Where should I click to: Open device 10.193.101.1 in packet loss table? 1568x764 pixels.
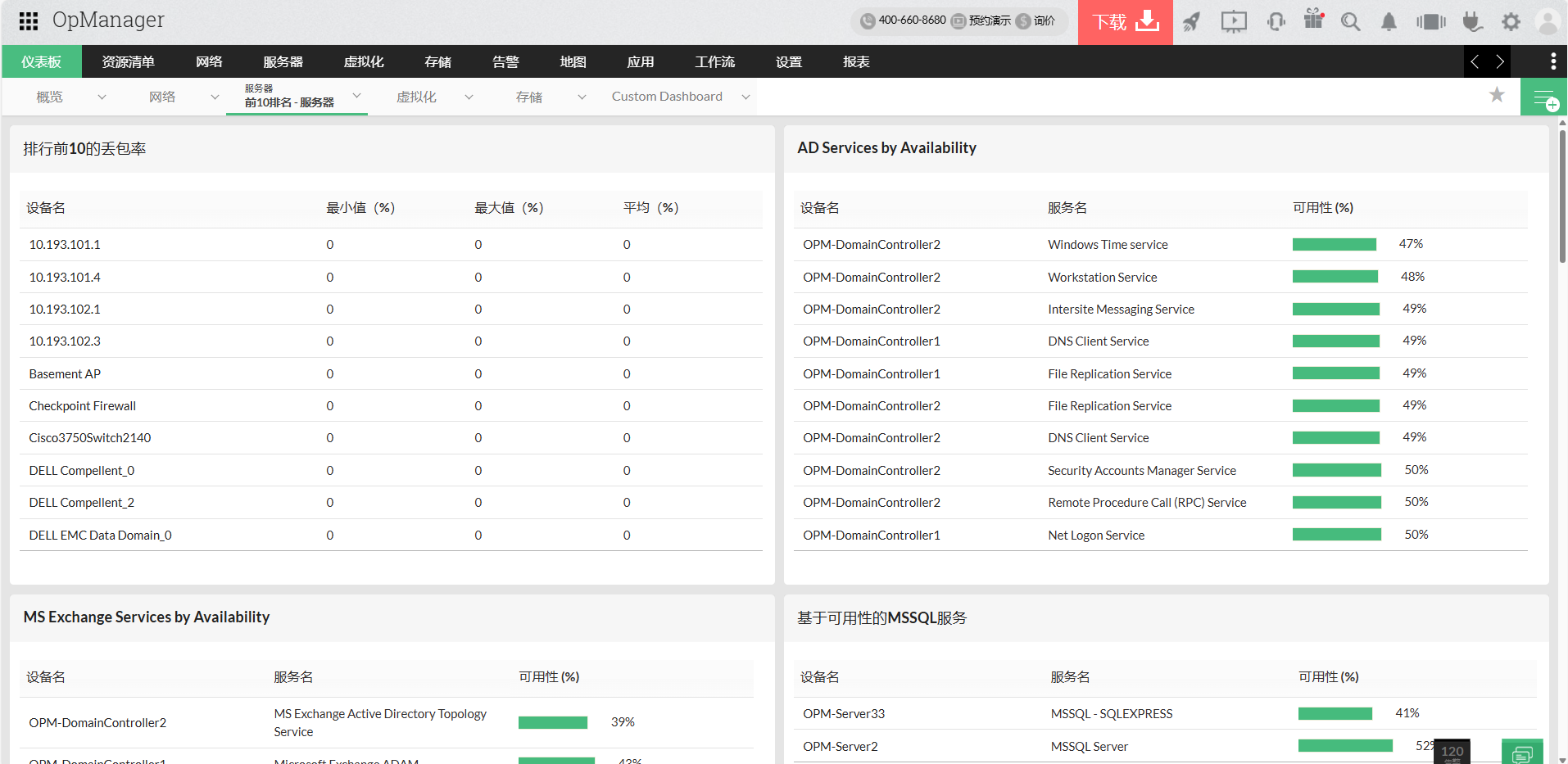(x=65, y=245)
